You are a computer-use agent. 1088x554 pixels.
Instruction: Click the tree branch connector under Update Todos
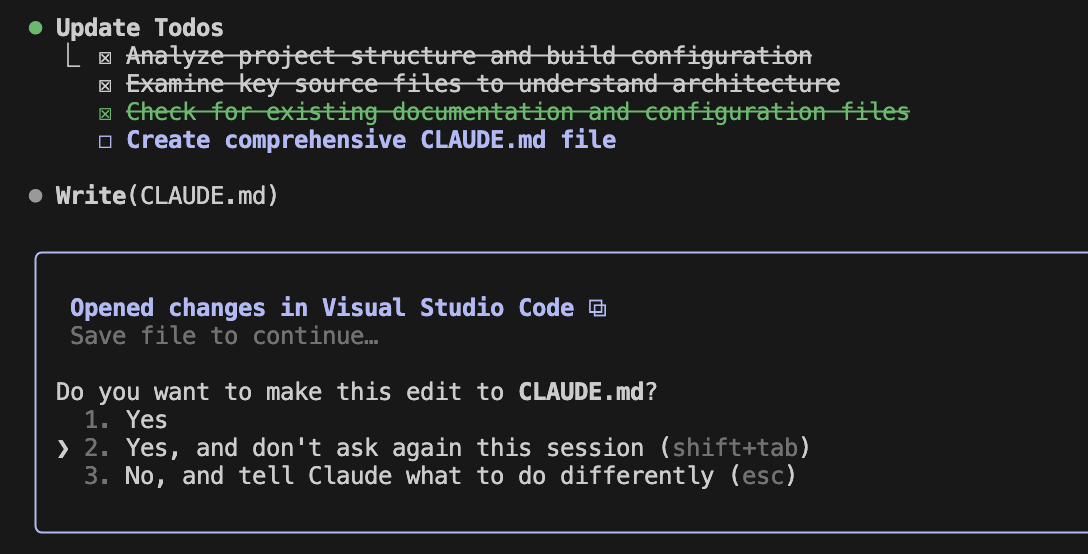pos(72,57)
